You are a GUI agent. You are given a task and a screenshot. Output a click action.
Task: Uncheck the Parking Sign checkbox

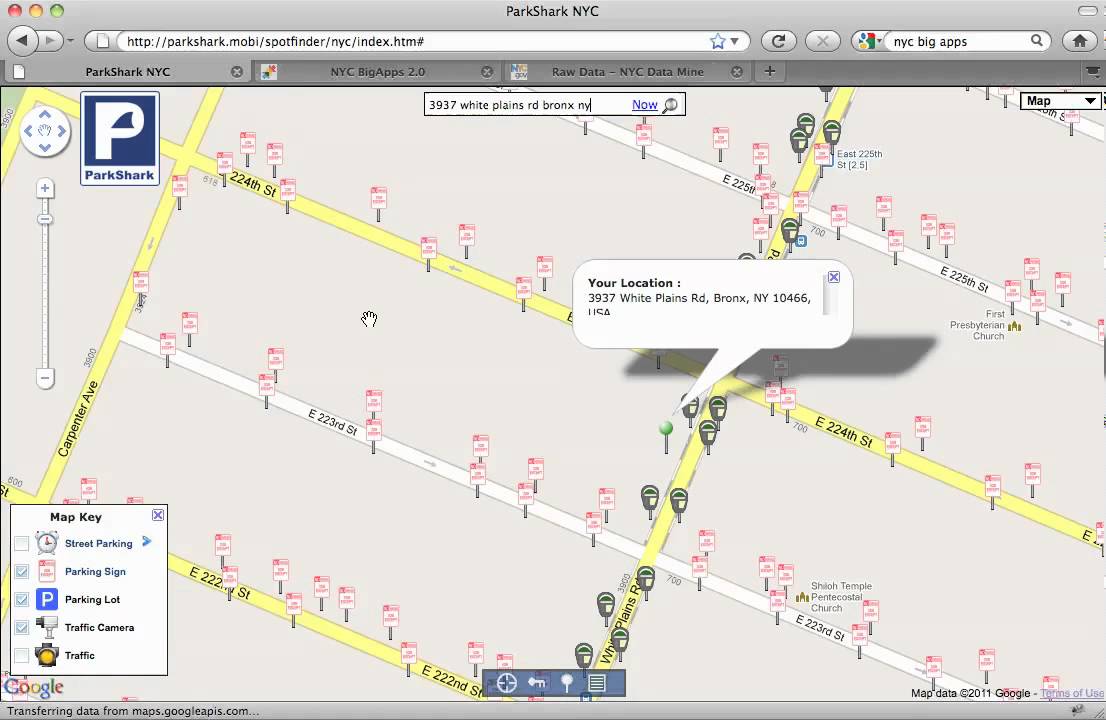click(22, 571)
